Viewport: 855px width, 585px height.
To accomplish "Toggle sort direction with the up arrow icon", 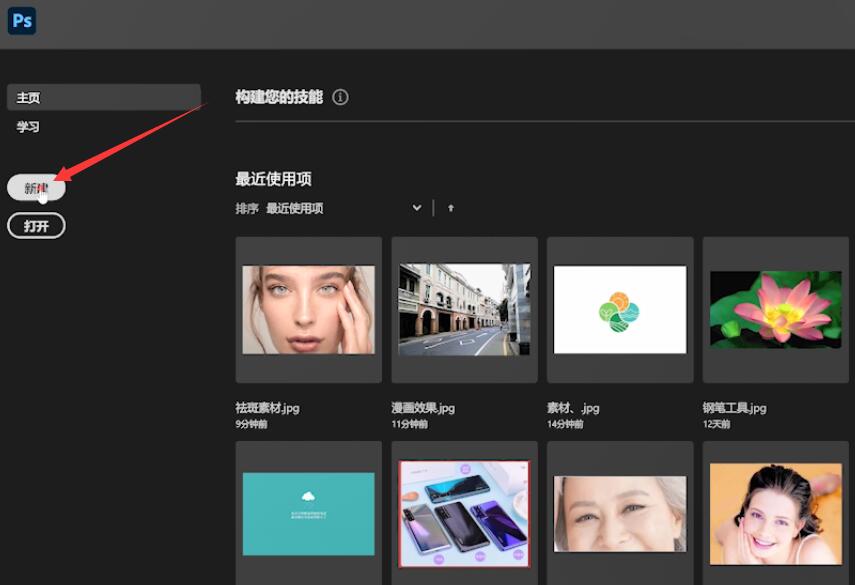I will [450, 208].
